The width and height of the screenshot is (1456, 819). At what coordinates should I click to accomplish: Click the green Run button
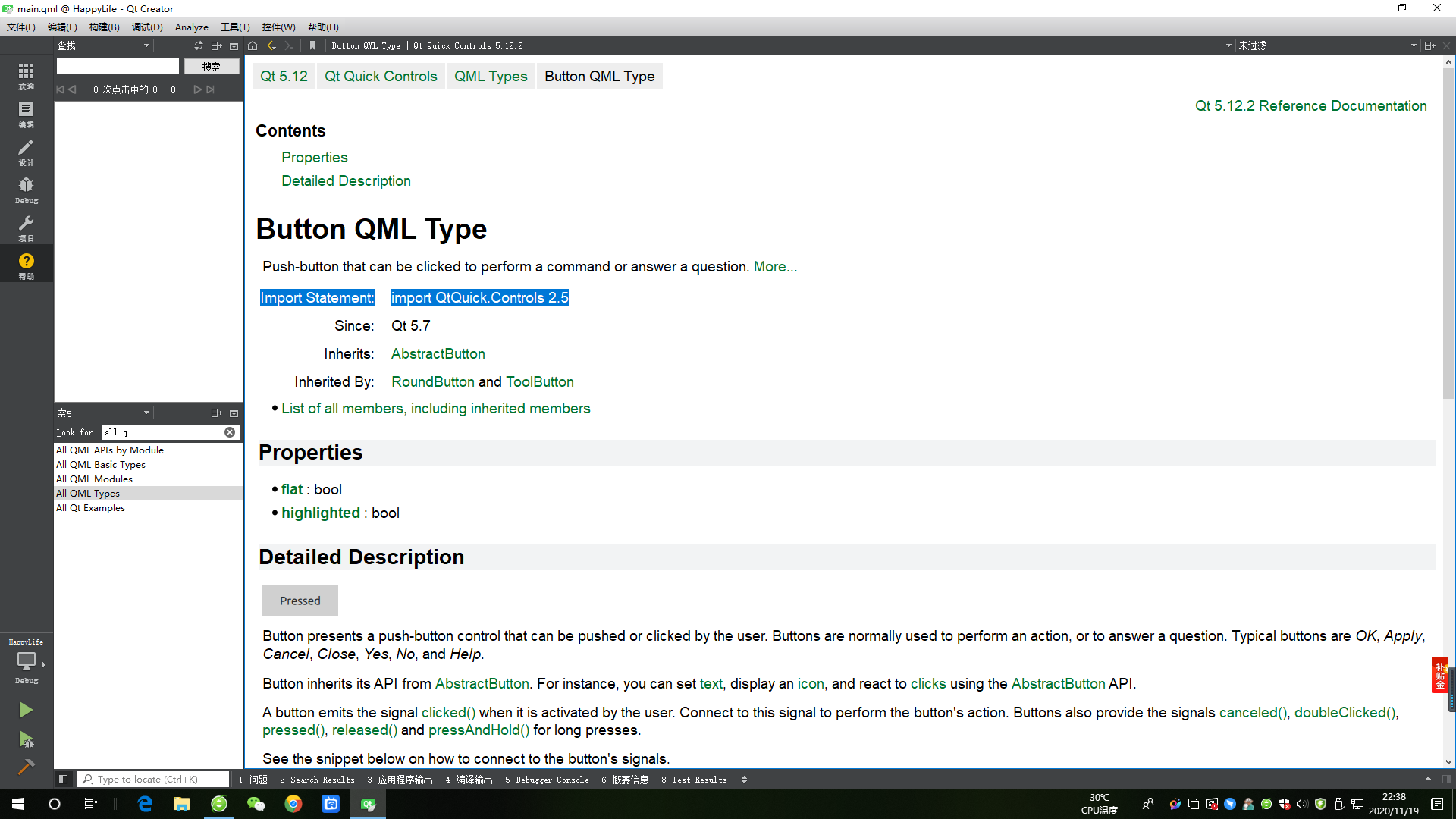(26, 710)
